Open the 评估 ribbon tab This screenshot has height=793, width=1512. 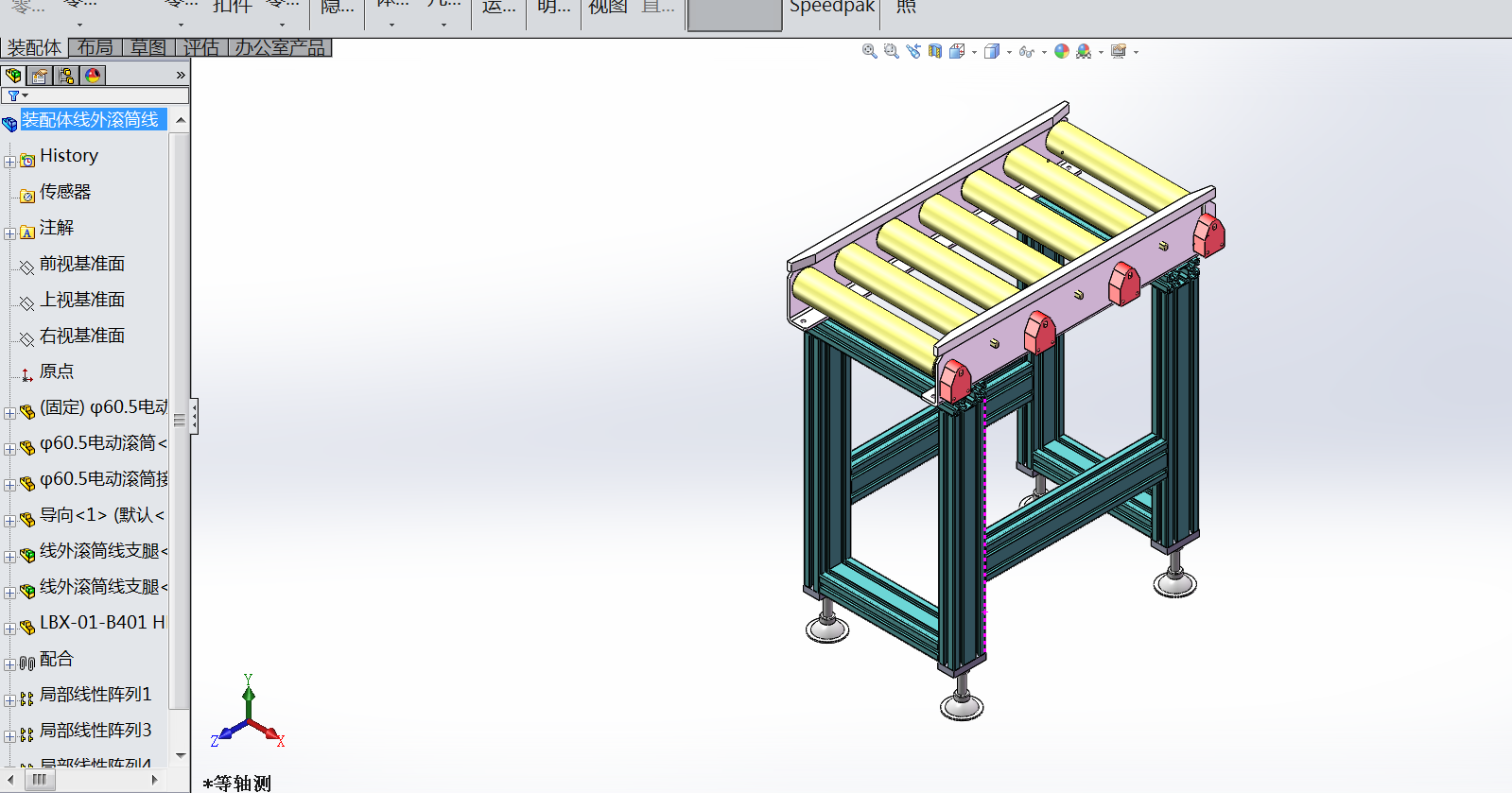coord(201,47)
